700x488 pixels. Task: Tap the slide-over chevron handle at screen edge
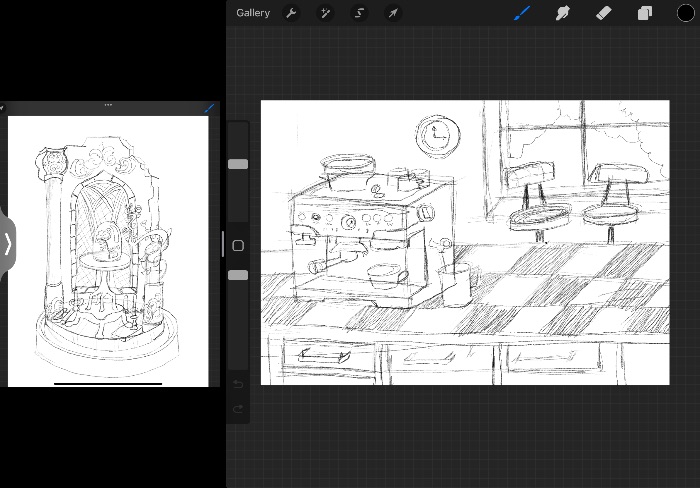(8, 244)
